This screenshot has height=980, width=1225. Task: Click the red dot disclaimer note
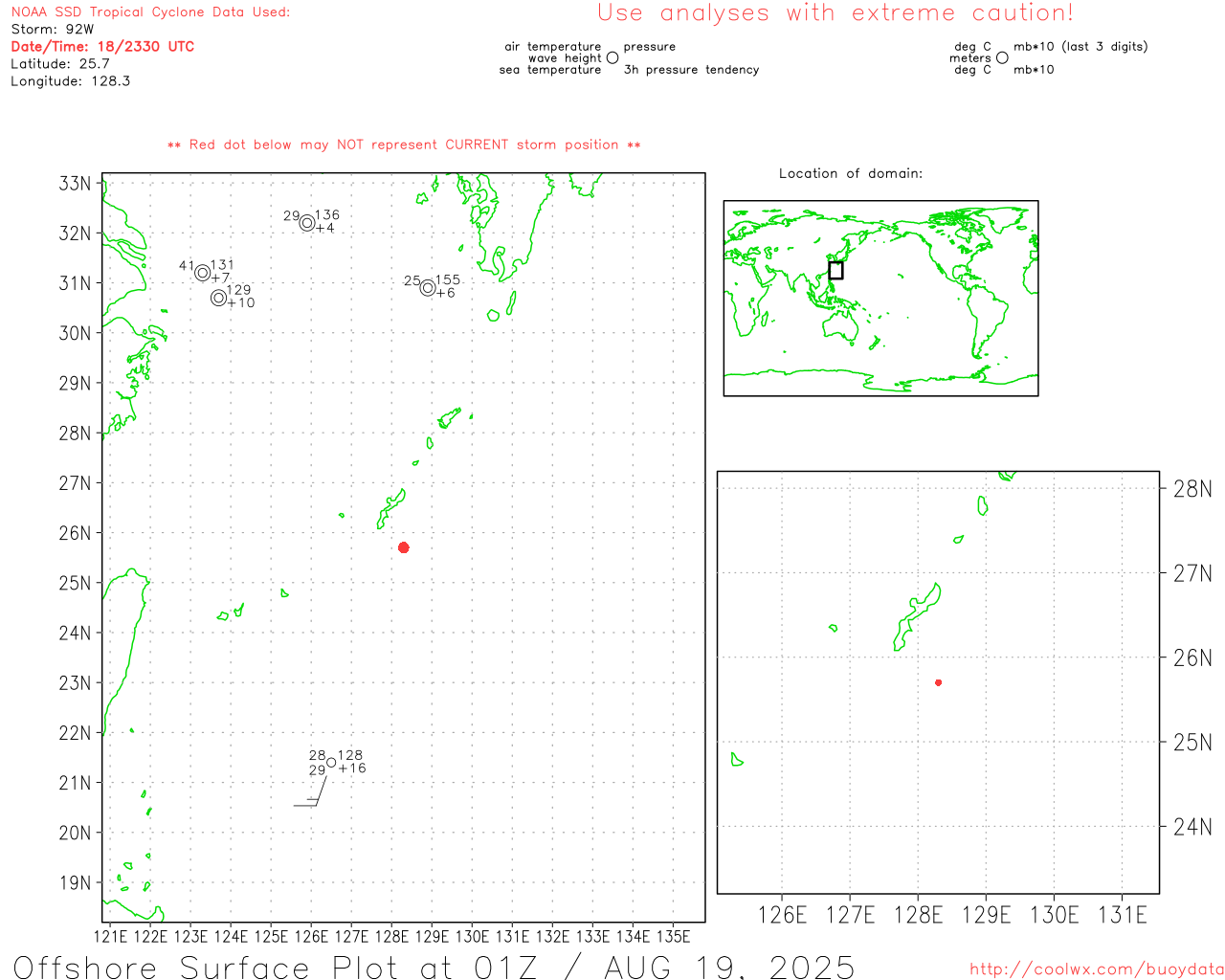[404, 145]
